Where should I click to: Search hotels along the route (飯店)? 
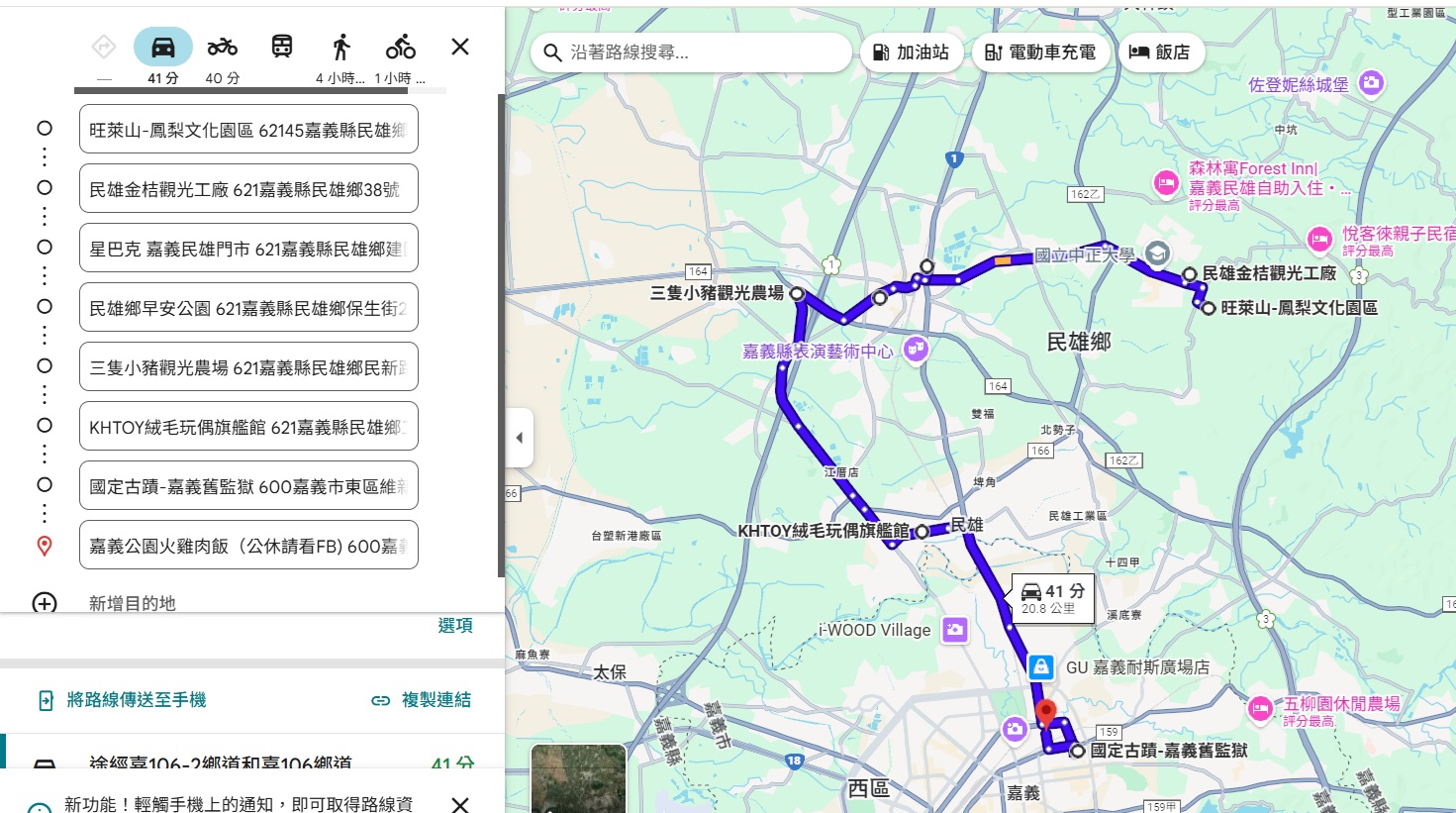[1160, 52]
